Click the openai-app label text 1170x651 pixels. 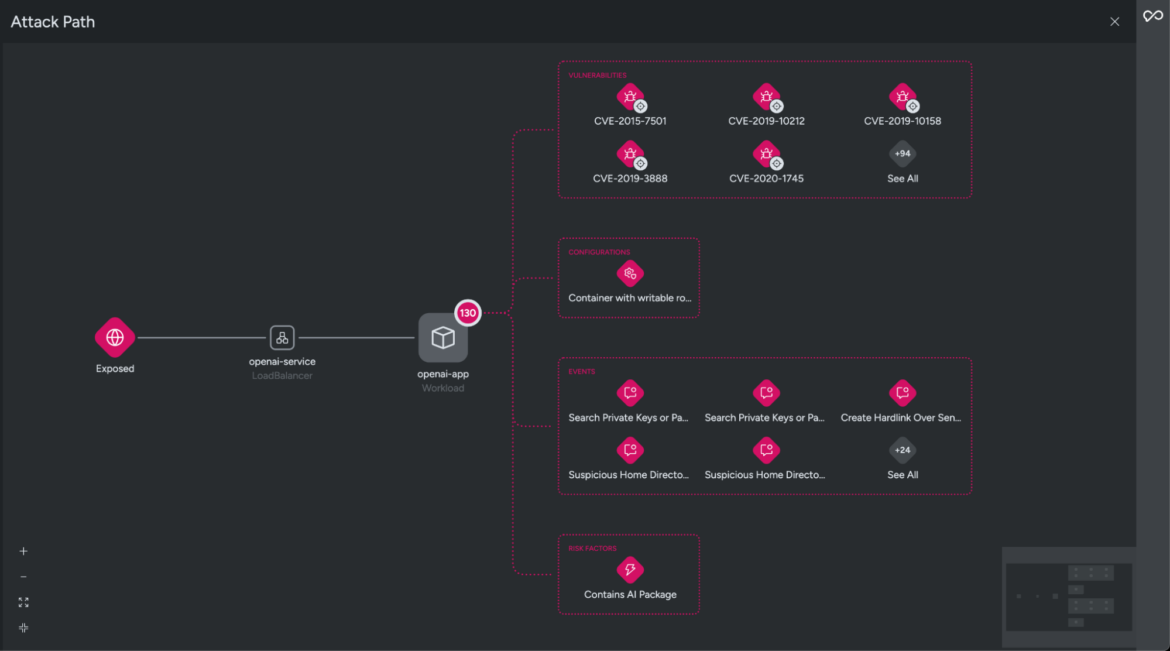[x=442, y=374]
